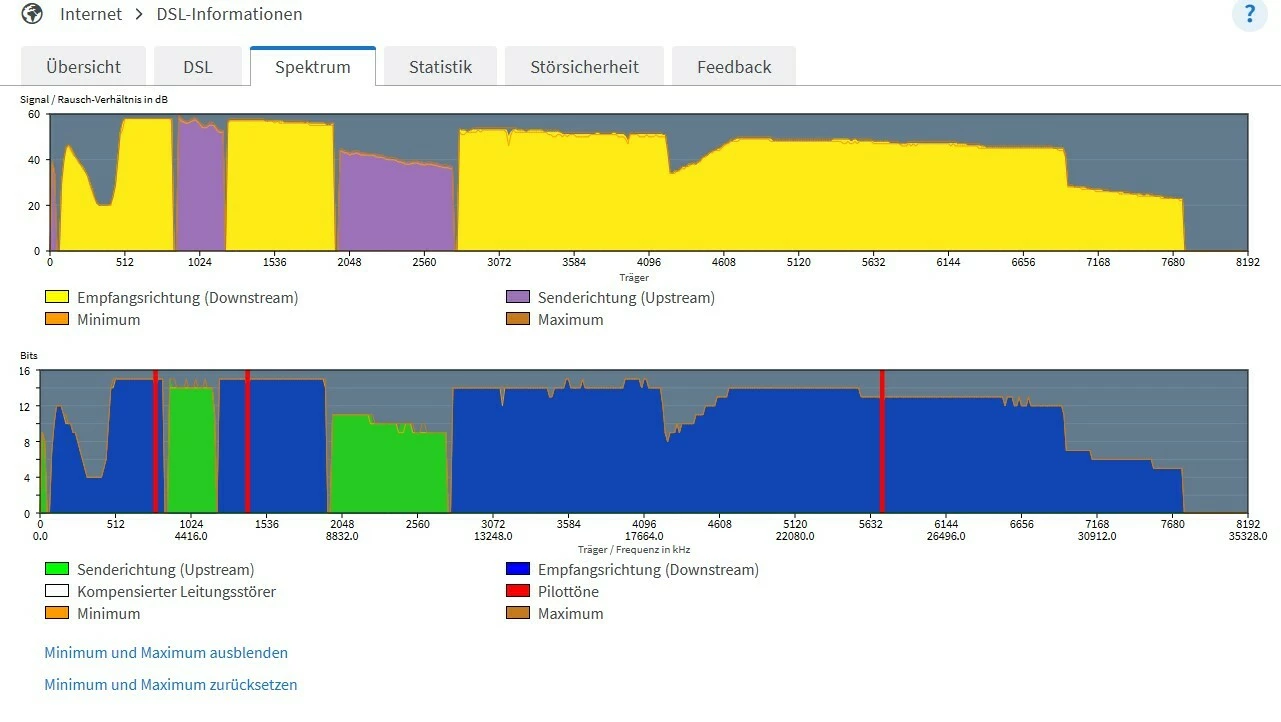This screenshot has width=1281, height=722.
Task: Click Minimum und Maximum zurücksetzen link
Action: pos(171,685)
